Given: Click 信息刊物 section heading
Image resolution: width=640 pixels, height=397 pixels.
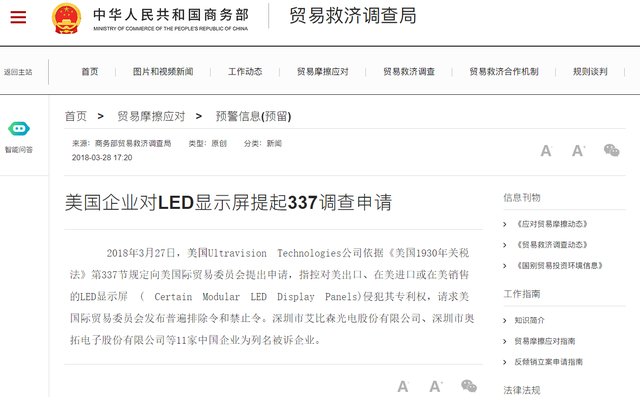Looking at the screenshot, I should pyautogui.click(x=522, y=198).
